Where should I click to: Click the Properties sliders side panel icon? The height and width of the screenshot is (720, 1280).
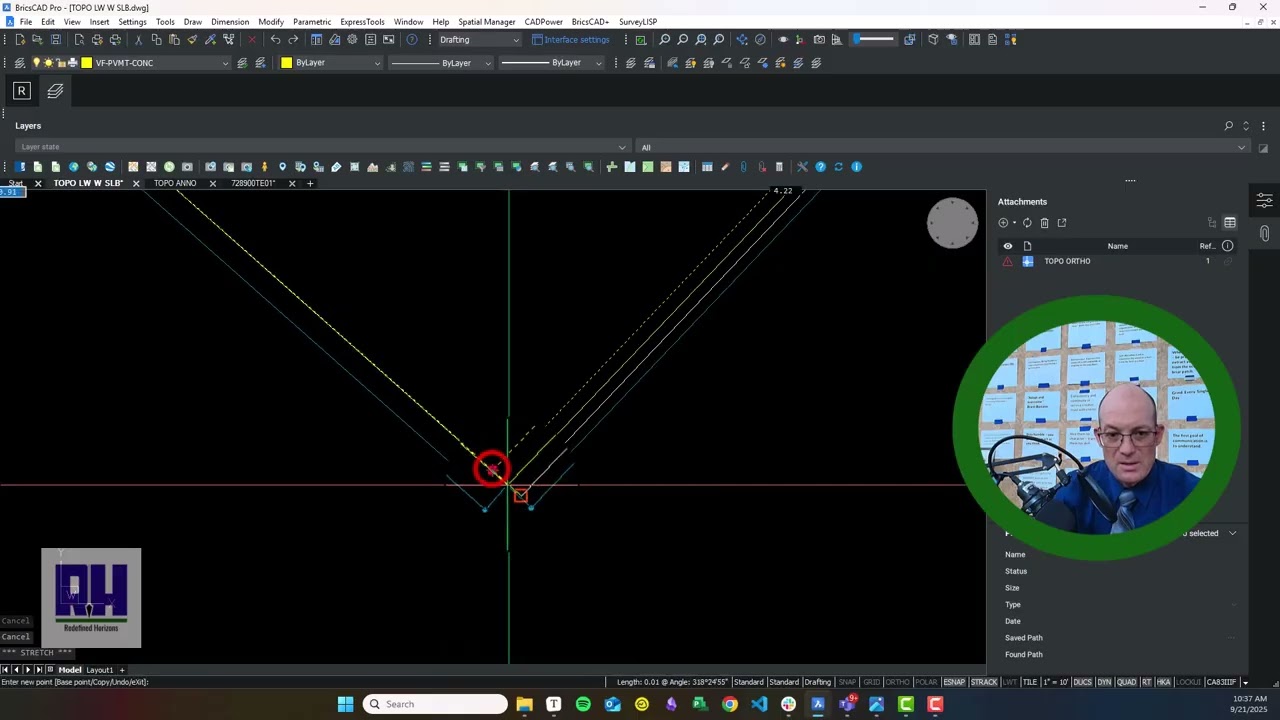[1264, 201]
